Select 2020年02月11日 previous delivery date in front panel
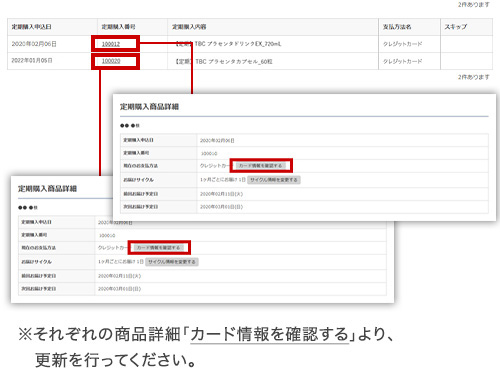Viewport: 500px width, 380px height. 221,194
